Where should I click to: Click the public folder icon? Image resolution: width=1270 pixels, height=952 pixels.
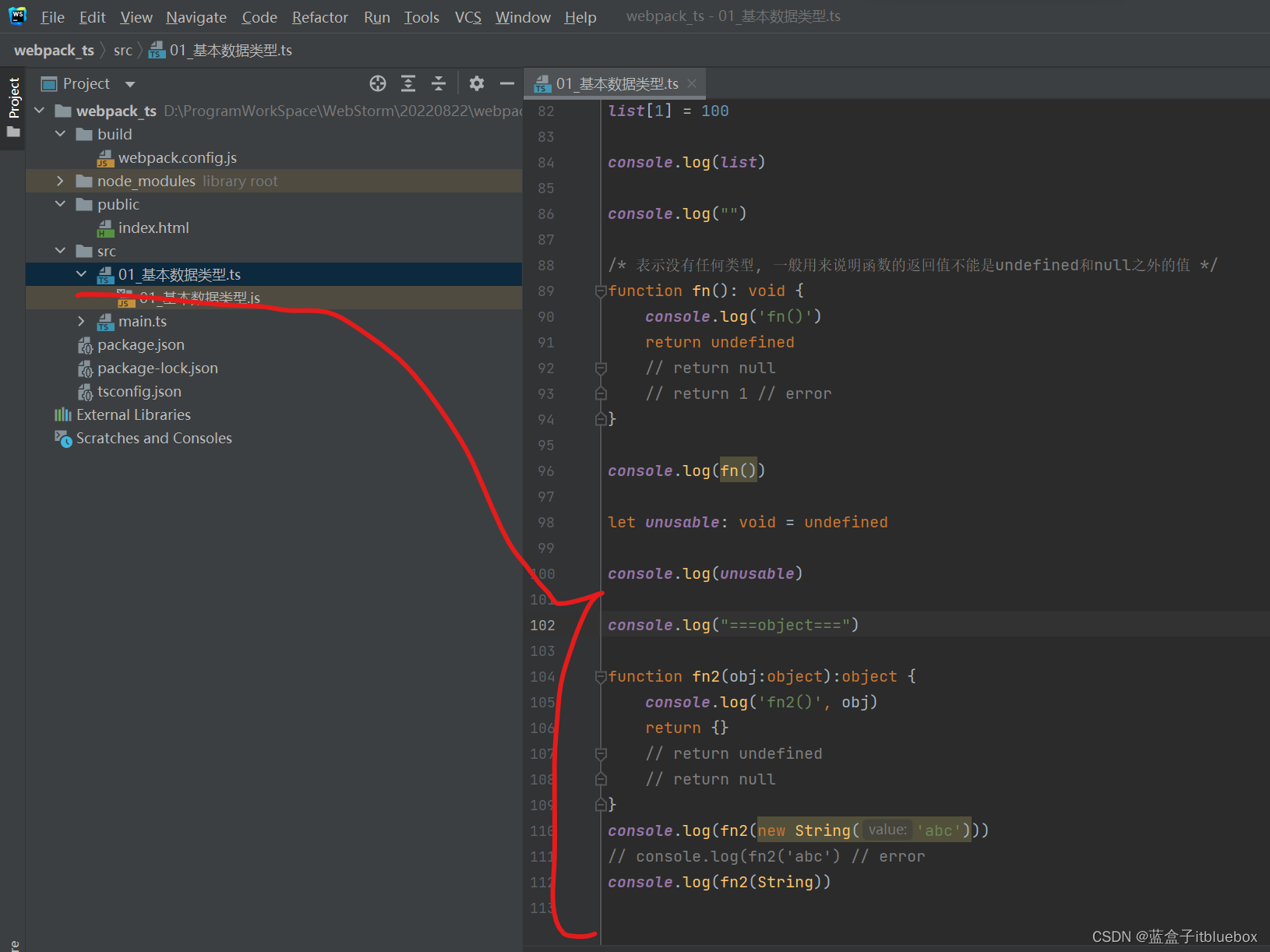(84, 205)
